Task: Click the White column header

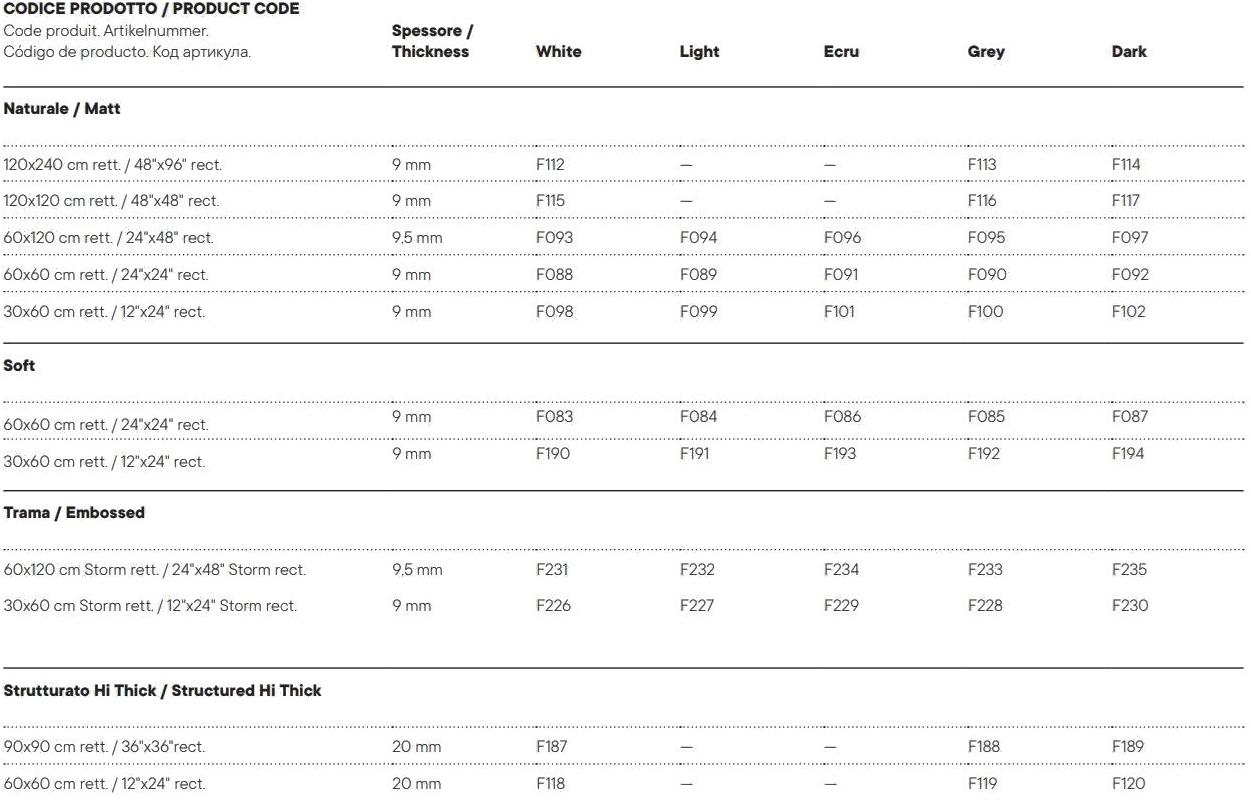Action: pyautogui.click(x=558, y=52)
